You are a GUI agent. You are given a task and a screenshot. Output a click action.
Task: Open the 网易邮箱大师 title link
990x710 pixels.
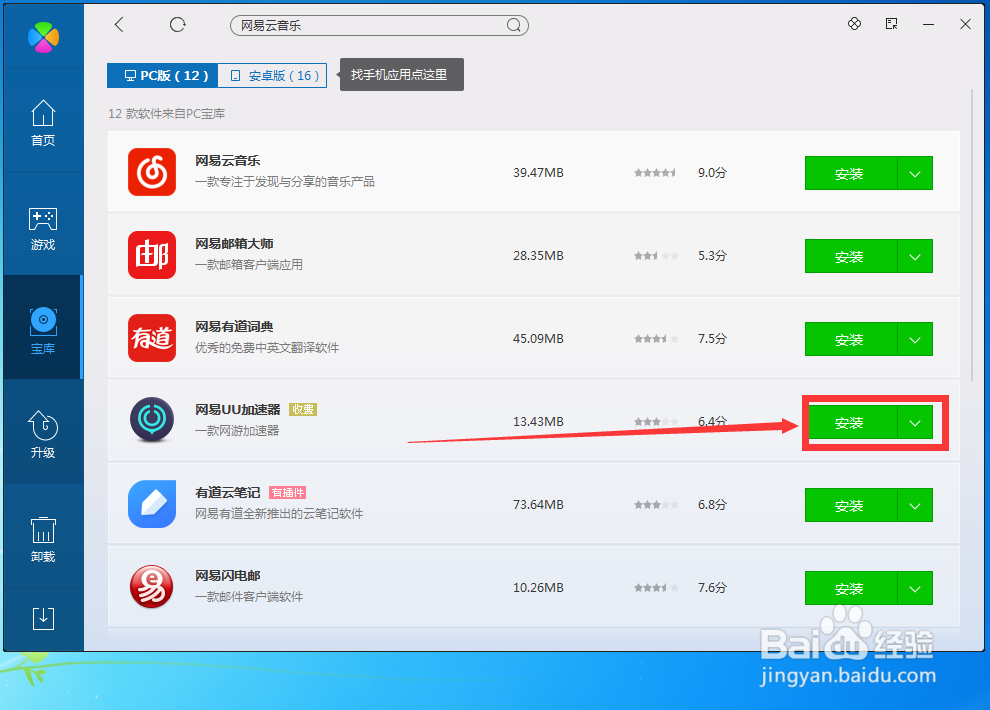[x=234, y=244]
